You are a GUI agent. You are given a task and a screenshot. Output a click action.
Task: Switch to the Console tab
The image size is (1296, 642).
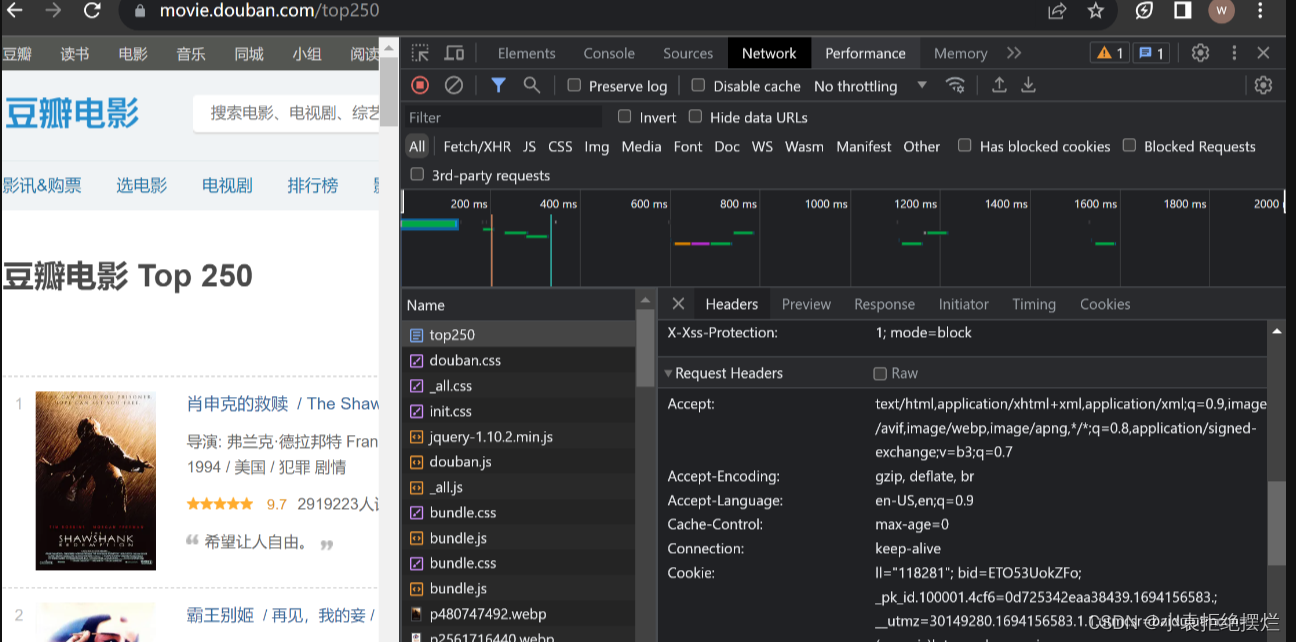[609, 53]
